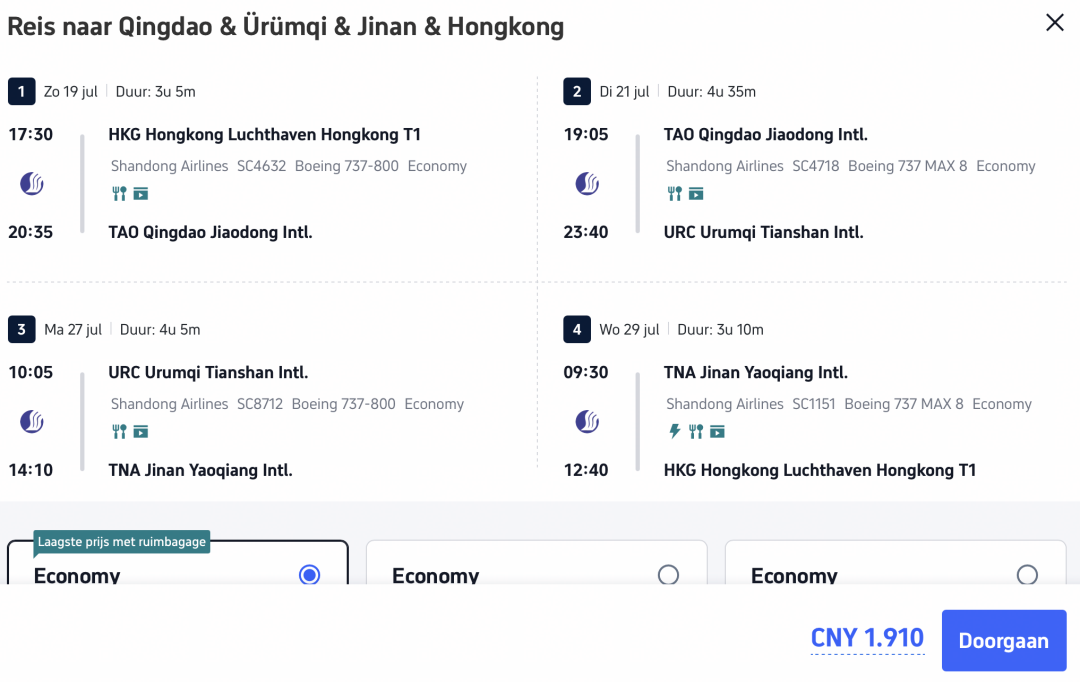This screenshot has height=682, width=1080.
Task: Click arrival 'HKG Hongkong Luchthaven Hongkong T1' in segment 4
Action: point(820,470)
